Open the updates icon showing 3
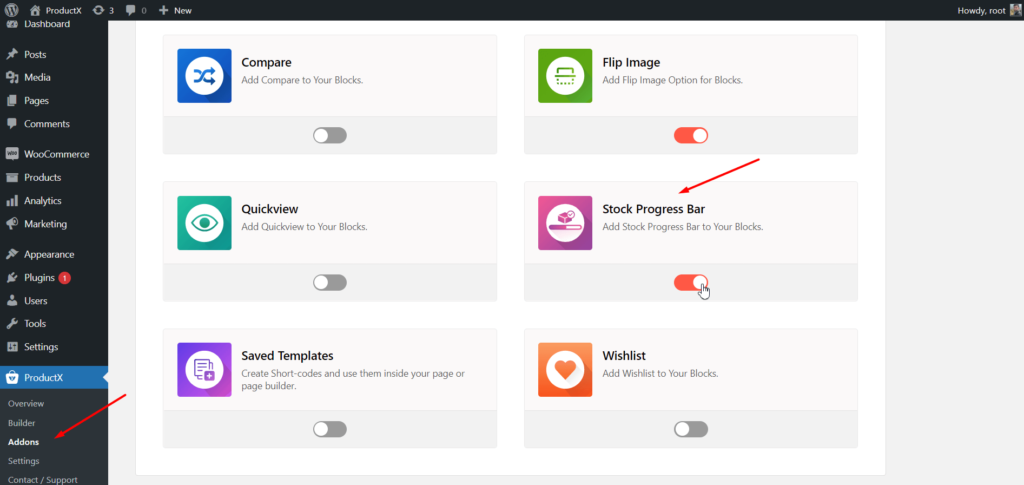The height and width of the screenshot is (485, 1024). coord(98,10)
